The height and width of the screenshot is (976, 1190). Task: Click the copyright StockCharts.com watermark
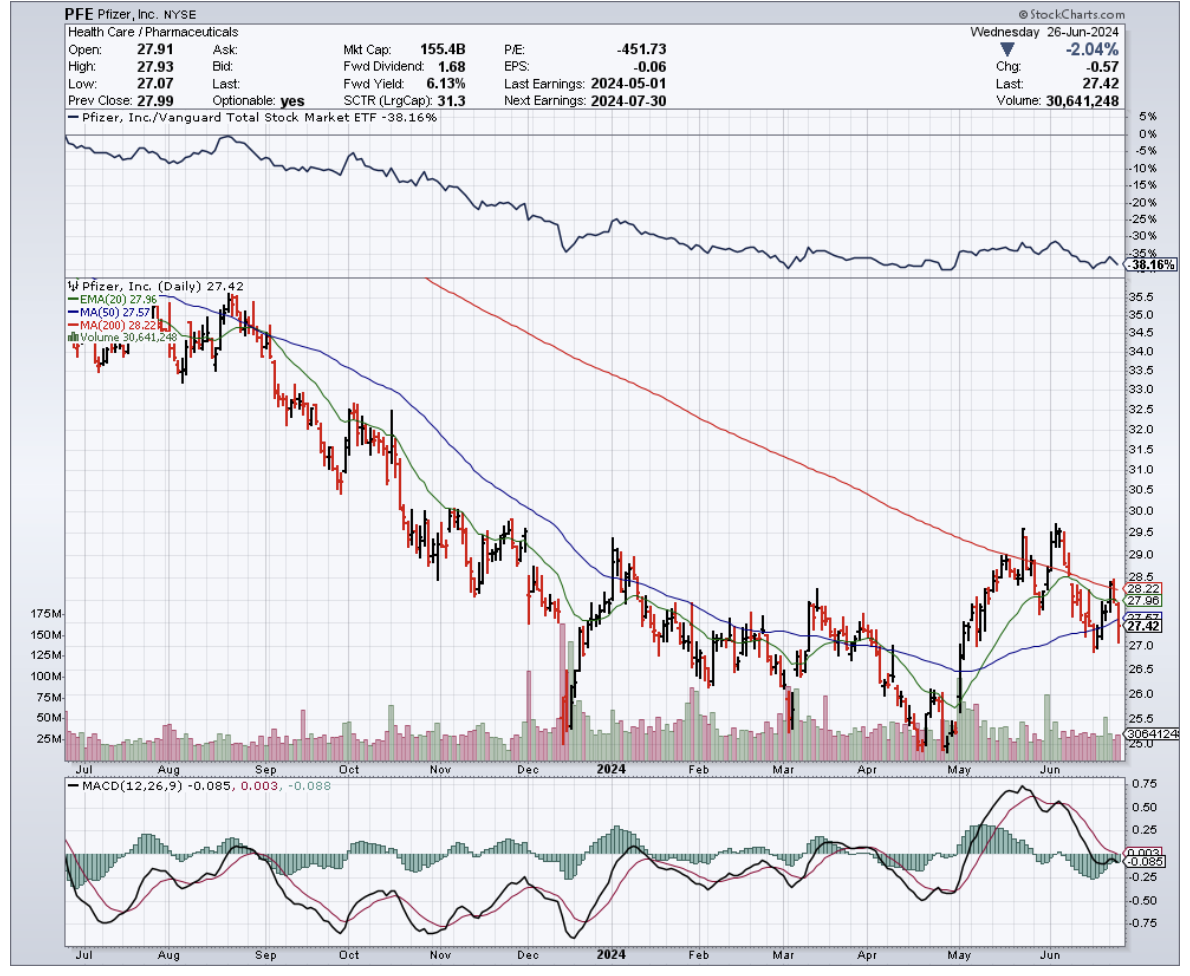click(1071, 15)
